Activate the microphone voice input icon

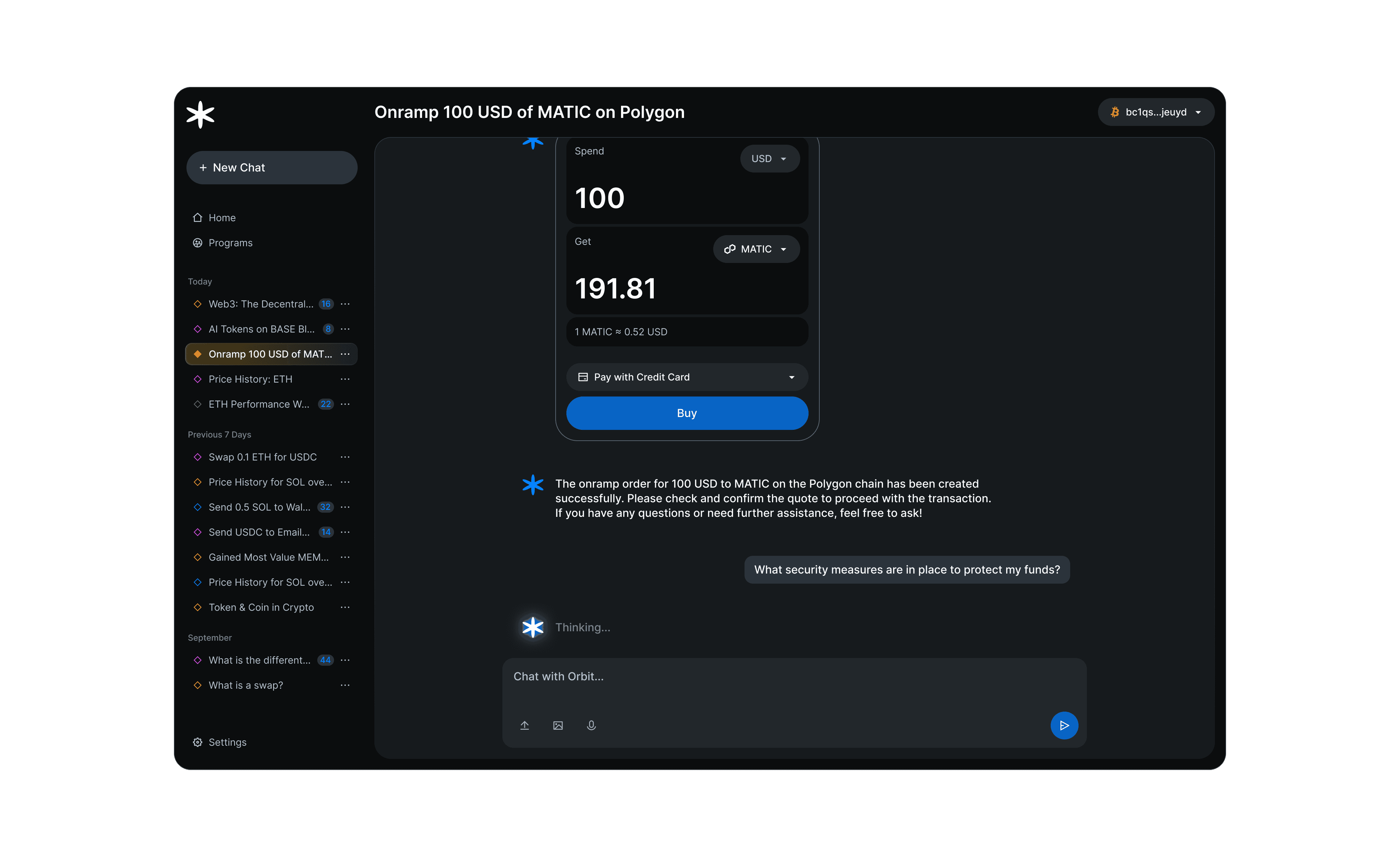pyautogui.click(x=591, y=725)
